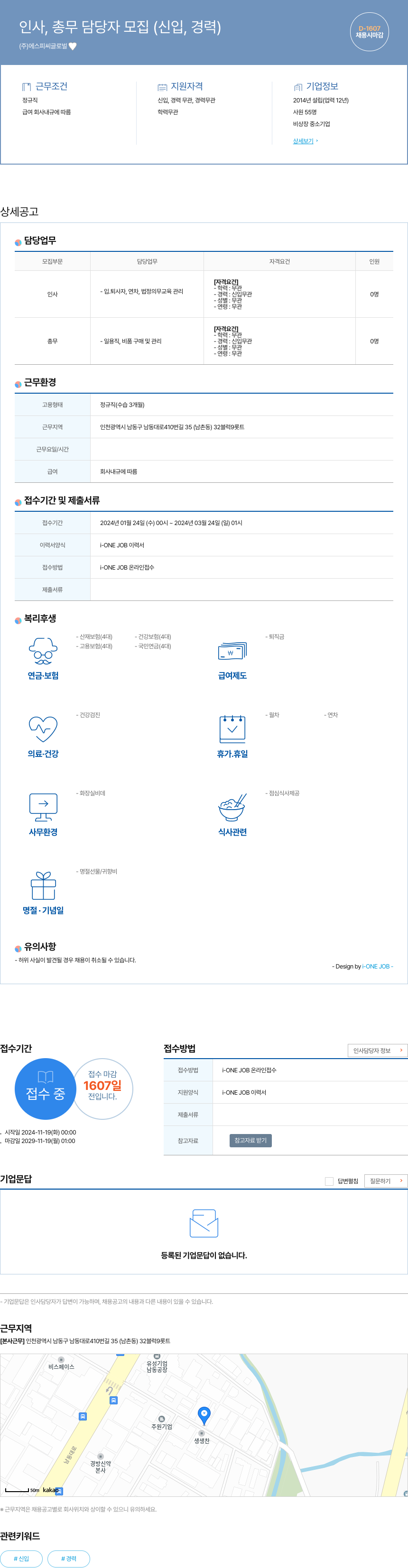Click the 기업정보 building icon
The width and height of the screenshot is (408, 1568).
tap(298, 87)
